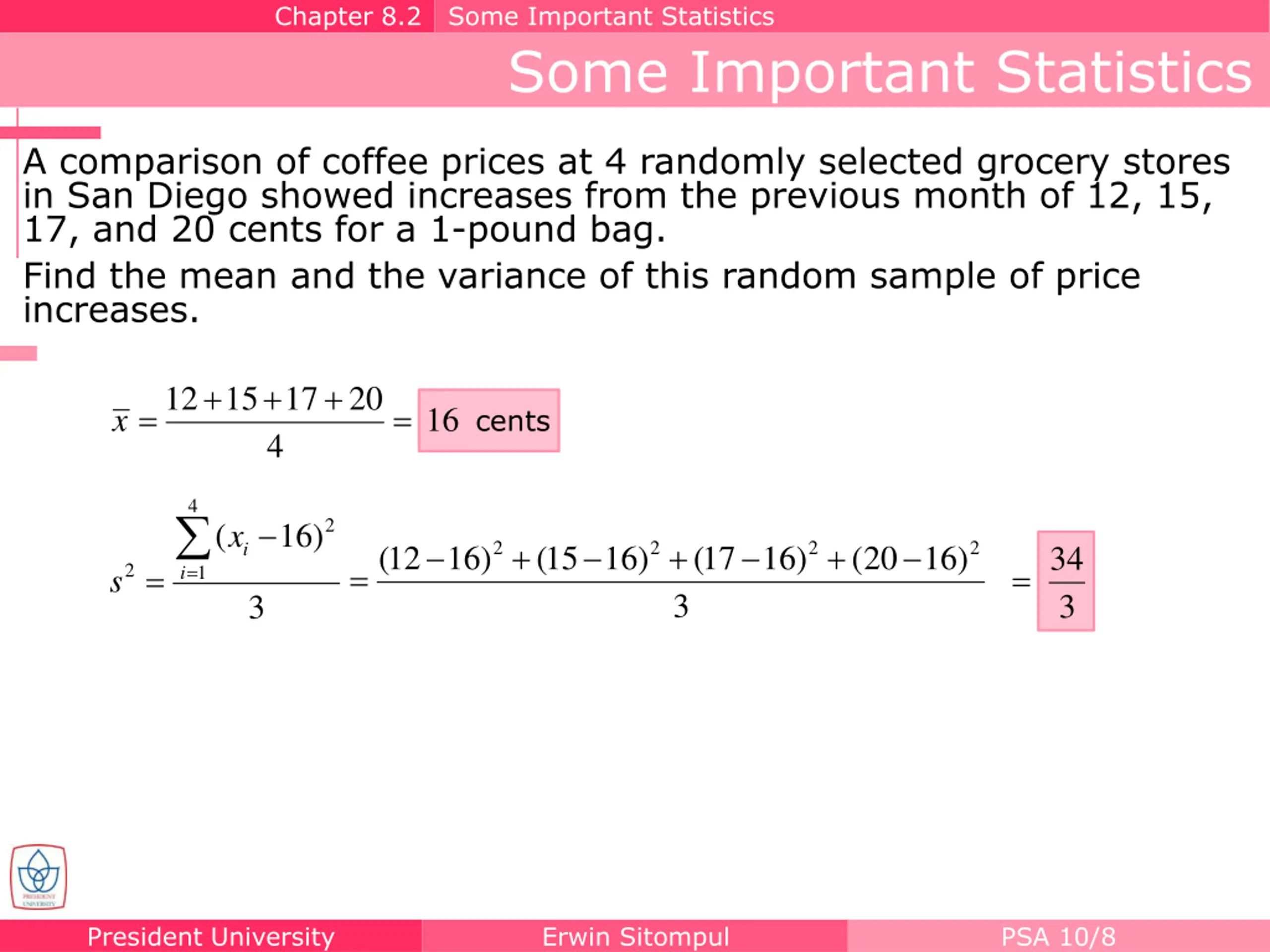1270x952 pixels.
Task: Click the pink horizontal bar above problem text
Action: tap(51, 132)
